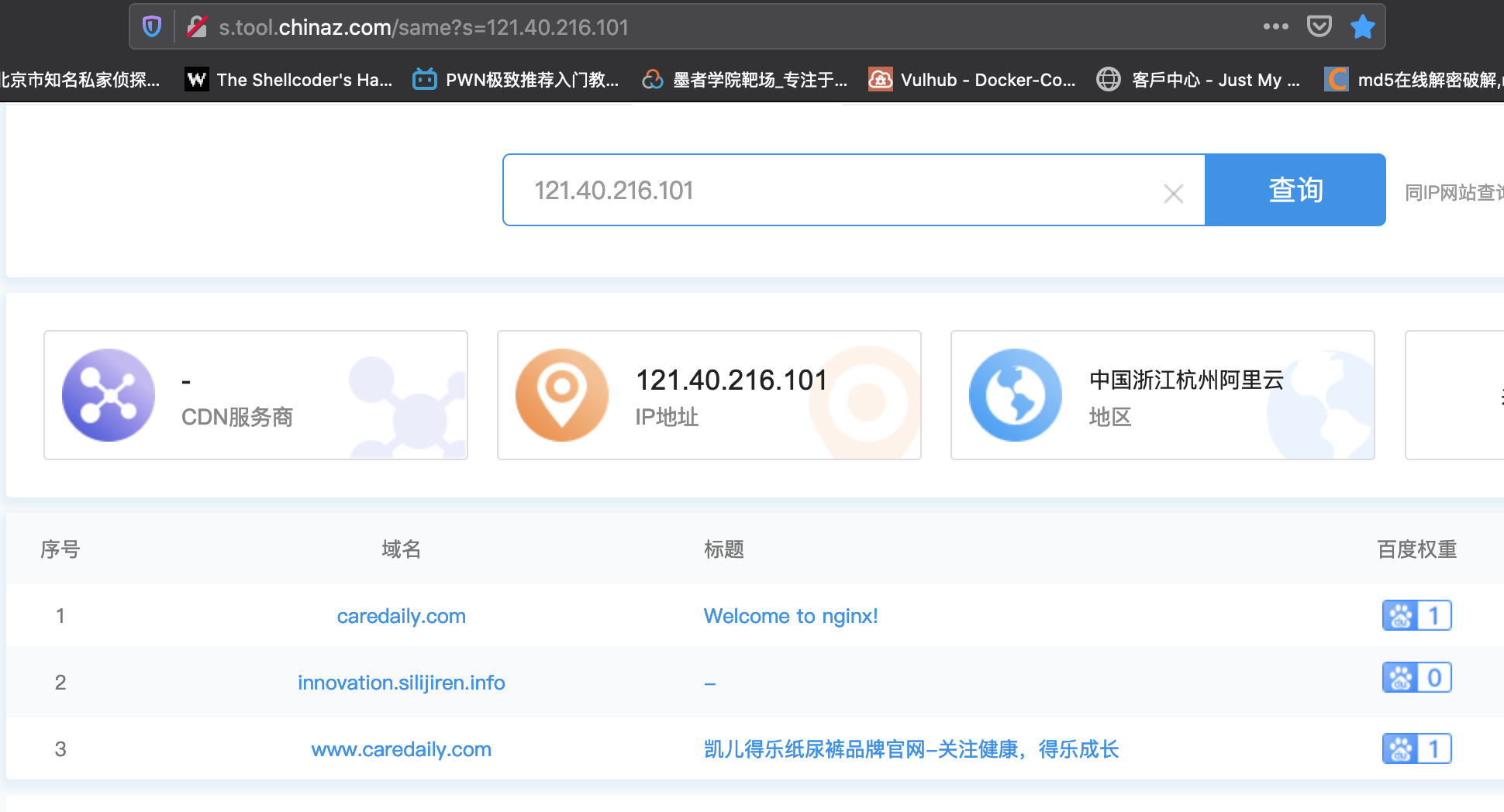Click the 同IP网站查询 label beside search
Image resolution: width=1504 pixels, height=812 pixels.
click(x=1454, y=192)
